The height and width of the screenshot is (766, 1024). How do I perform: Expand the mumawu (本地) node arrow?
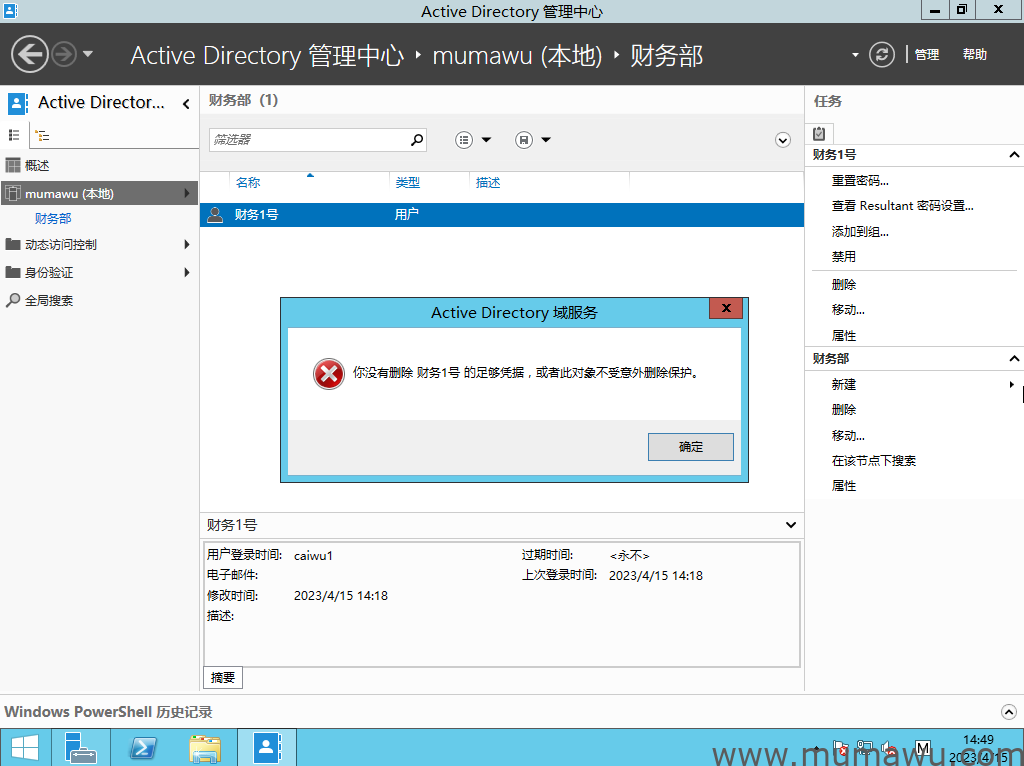click(187, 193)
